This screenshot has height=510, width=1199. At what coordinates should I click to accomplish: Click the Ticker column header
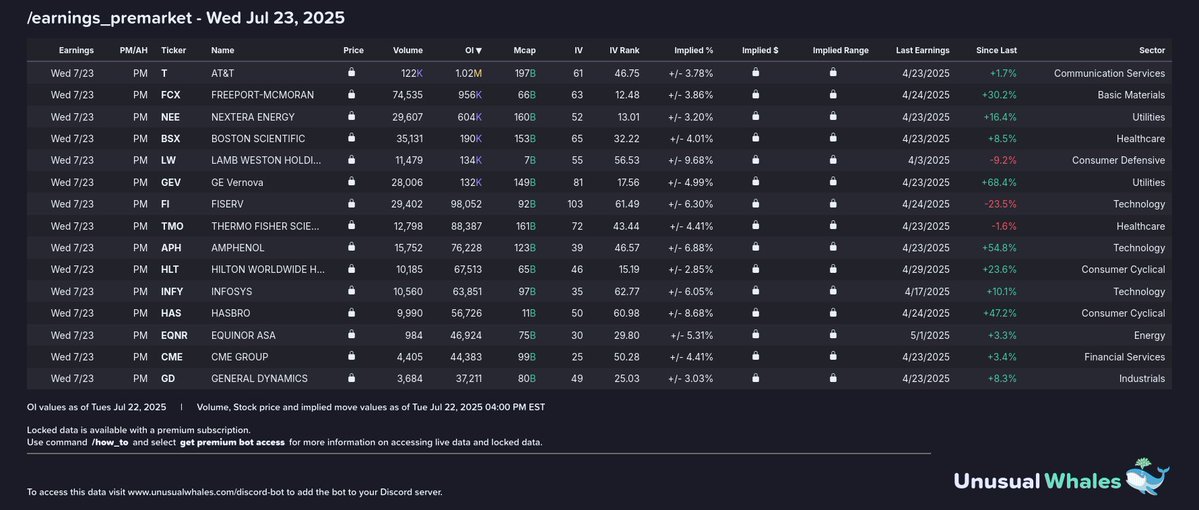pos(174,50)
